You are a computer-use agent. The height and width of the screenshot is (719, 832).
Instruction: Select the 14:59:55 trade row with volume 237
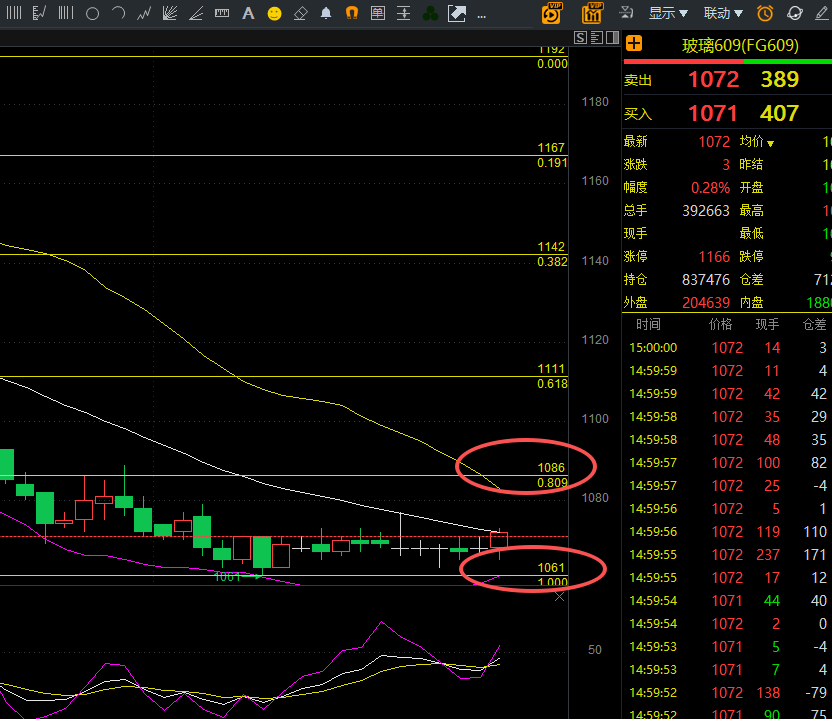tap(727, 555)
